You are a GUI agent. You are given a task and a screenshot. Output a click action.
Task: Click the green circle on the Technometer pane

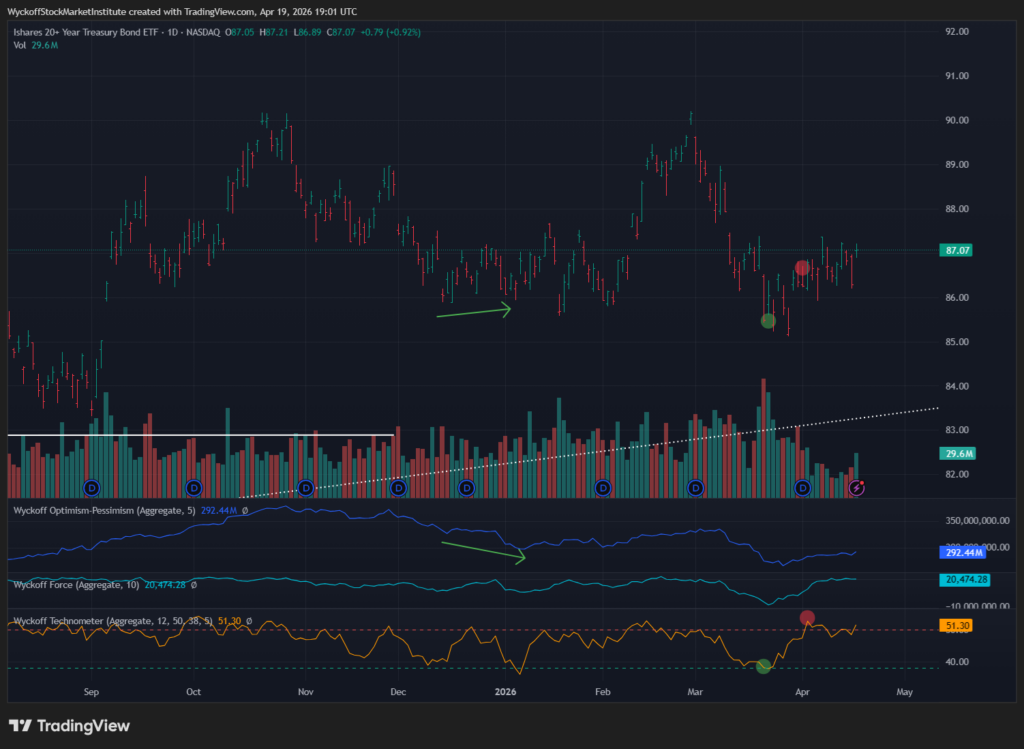(764, 666)
